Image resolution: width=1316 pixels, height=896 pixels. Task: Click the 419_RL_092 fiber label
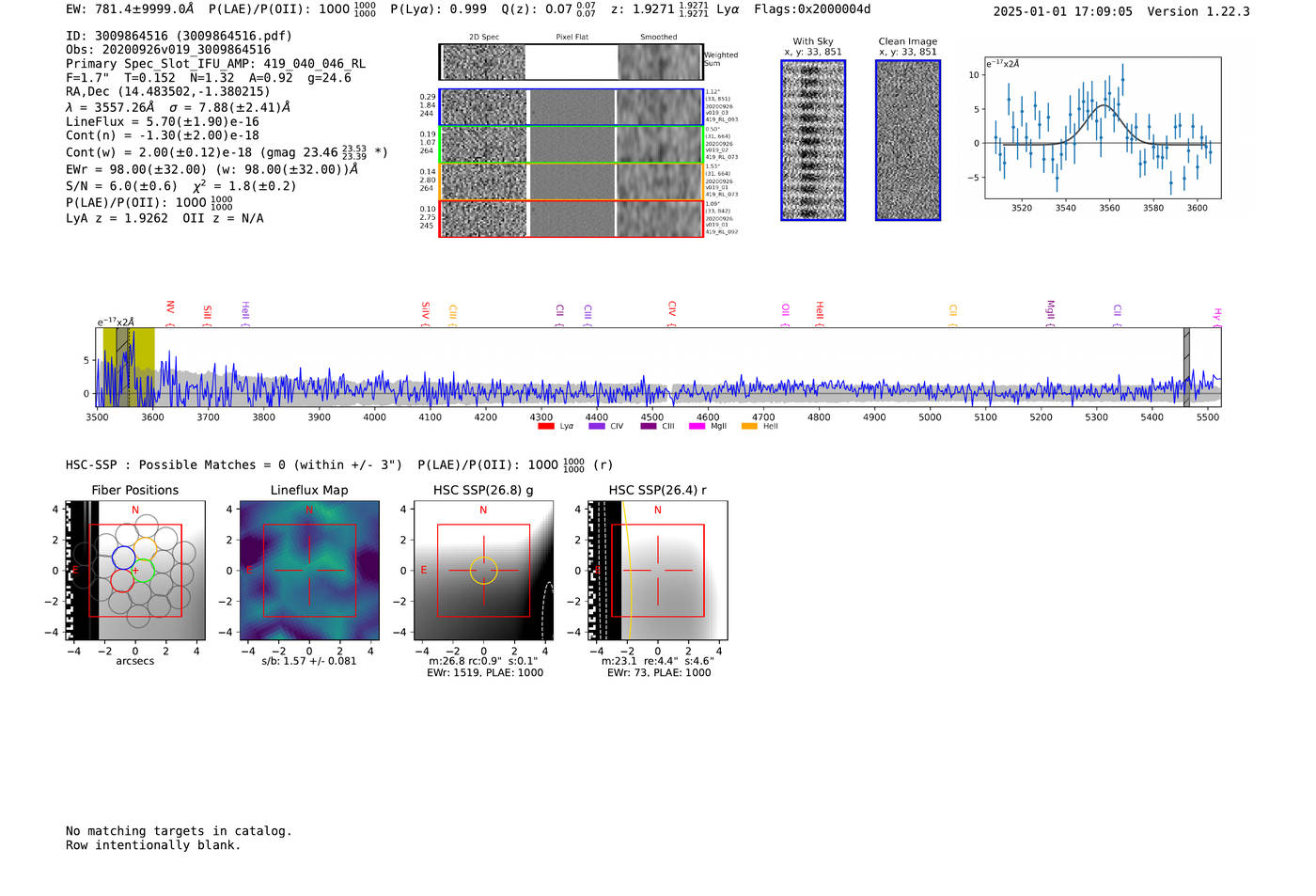(722, 231)
